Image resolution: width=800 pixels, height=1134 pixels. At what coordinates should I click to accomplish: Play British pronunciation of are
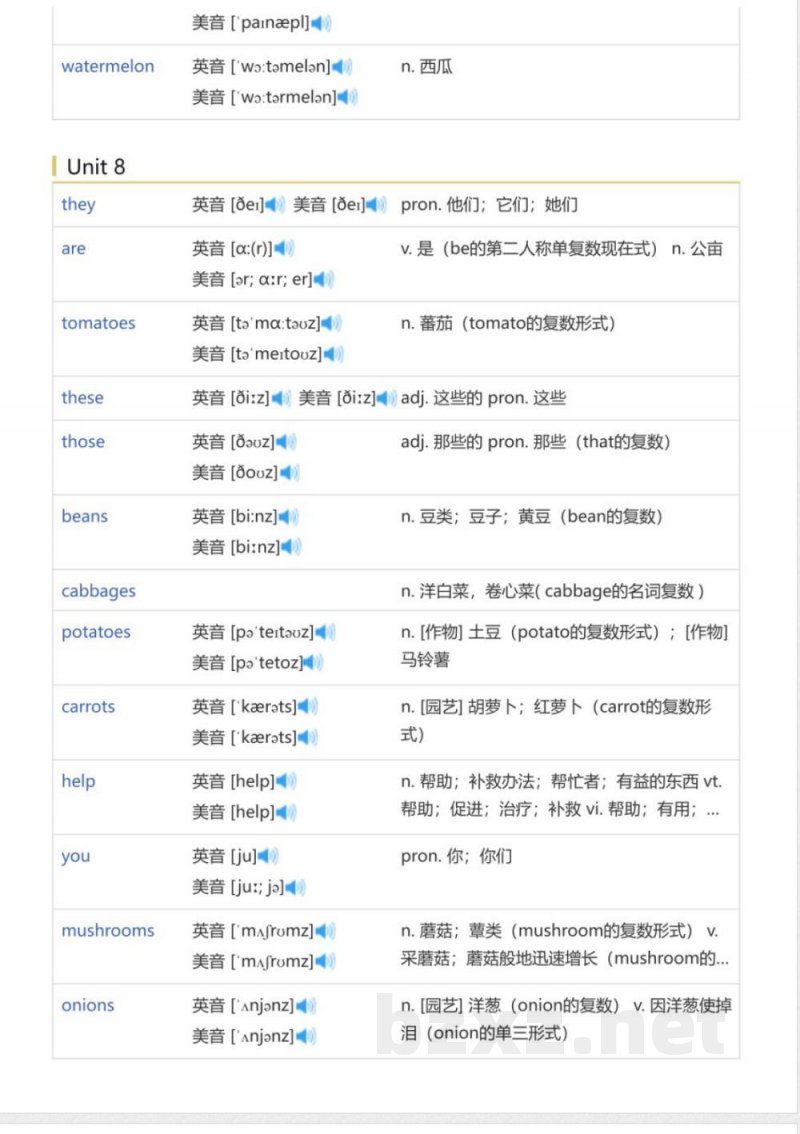click(x=284, y=249)
